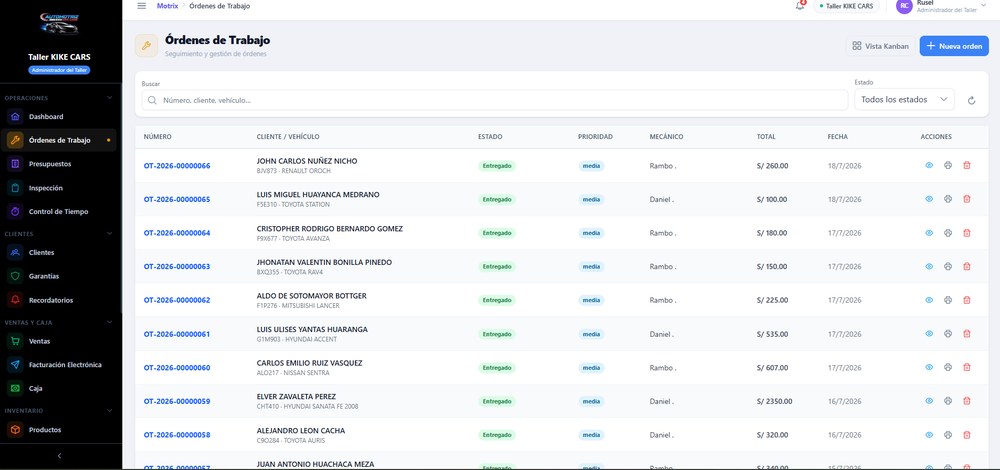Print order OT-2026-00000063
1000x470 pixels.
948,266
